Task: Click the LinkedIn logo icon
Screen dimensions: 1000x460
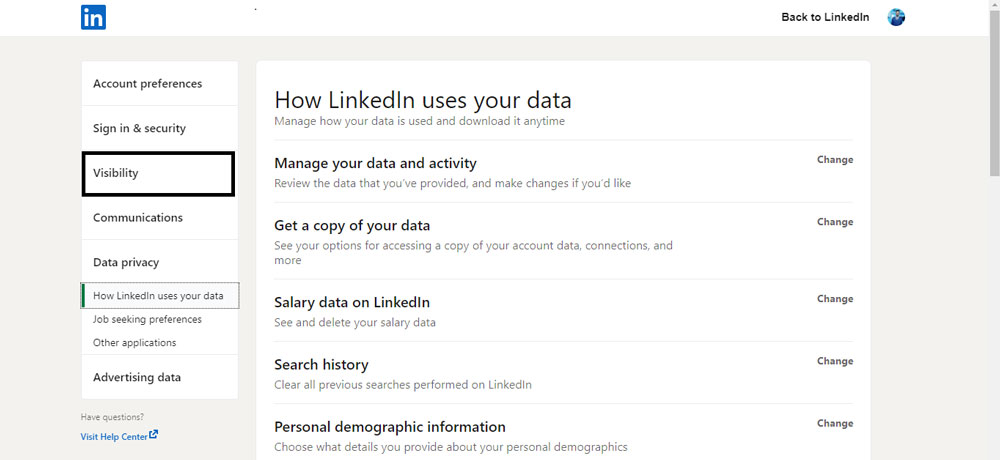Action: [x=93, y=17]
